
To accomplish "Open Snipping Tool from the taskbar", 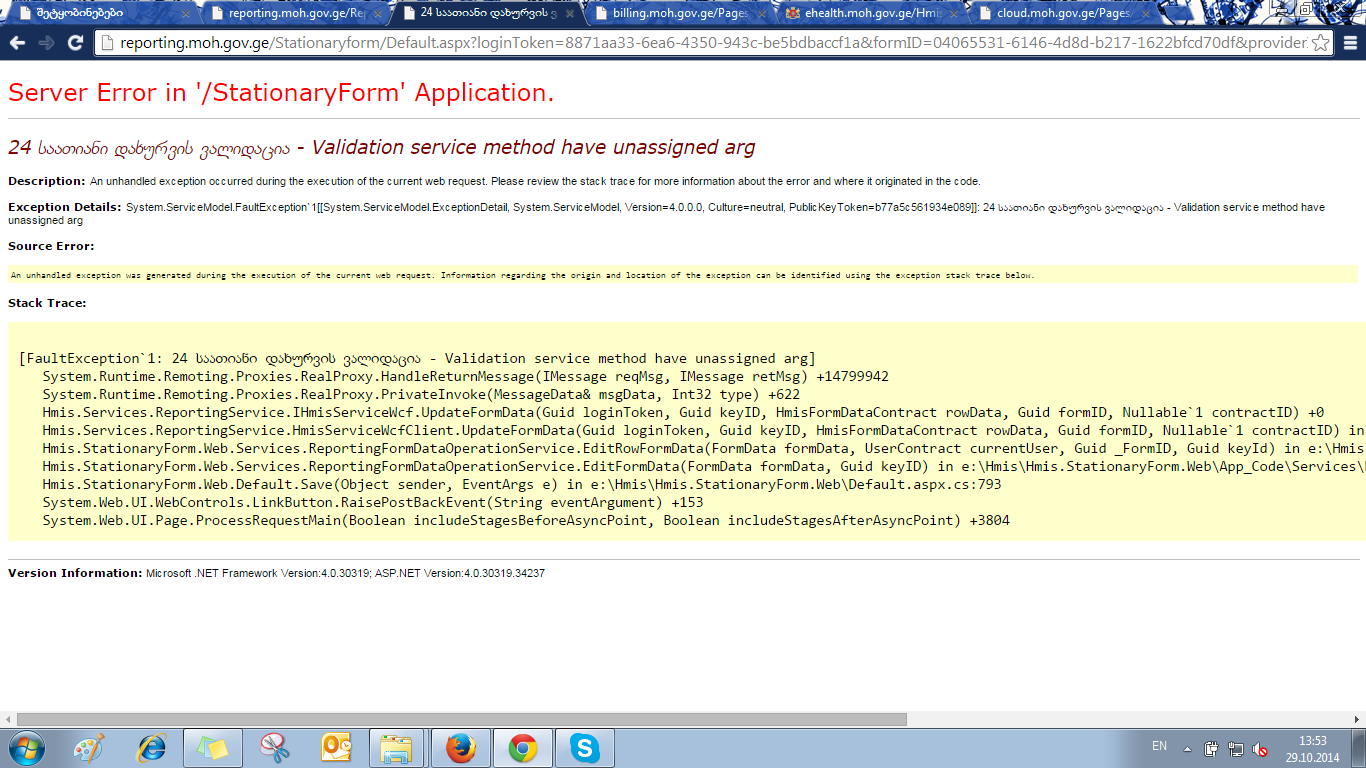I will [x=274, y=748].
